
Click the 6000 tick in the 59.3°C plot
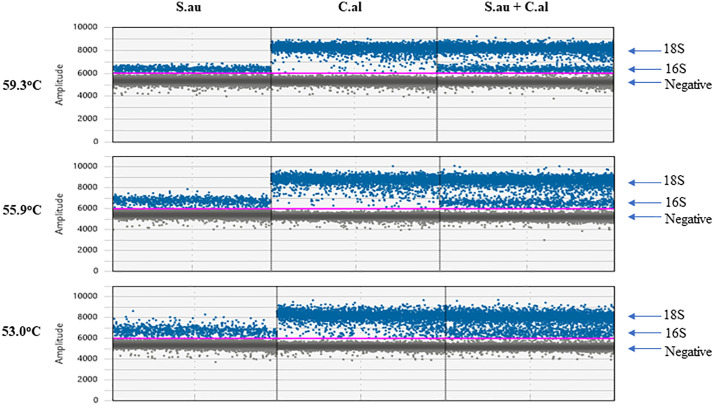87,73
